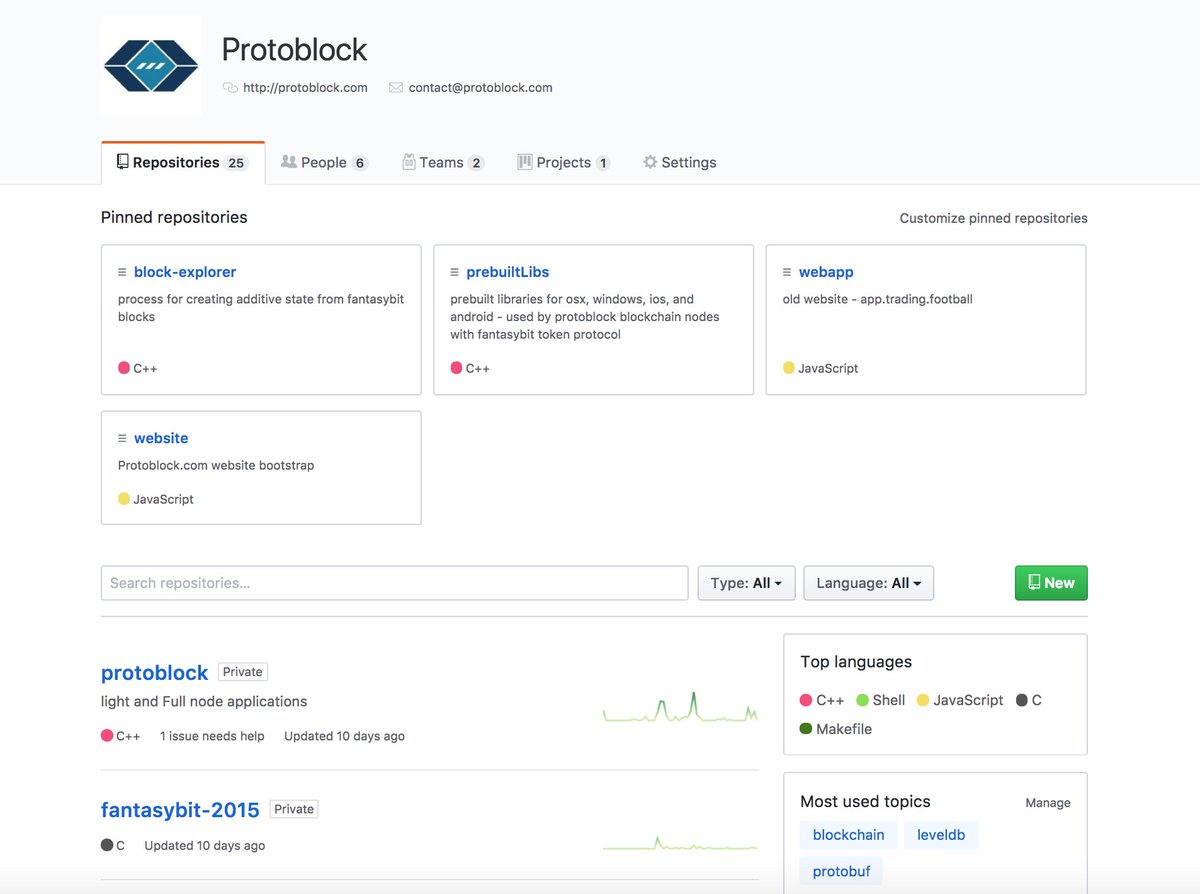Click the jersey icon on Teams tab
This screenshot has width=1200, height=894.
[x=408, y=162]
